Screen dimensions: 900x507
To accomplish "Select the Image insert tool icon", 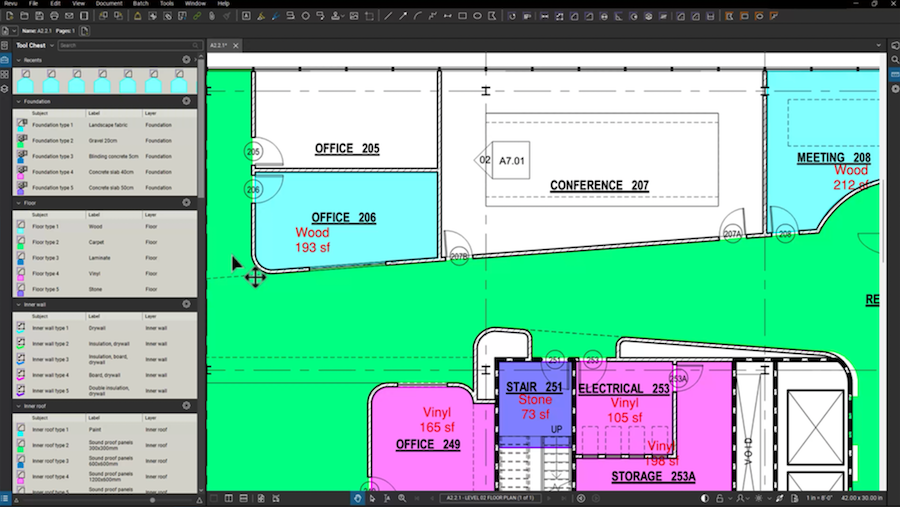I will pos(354,16).
